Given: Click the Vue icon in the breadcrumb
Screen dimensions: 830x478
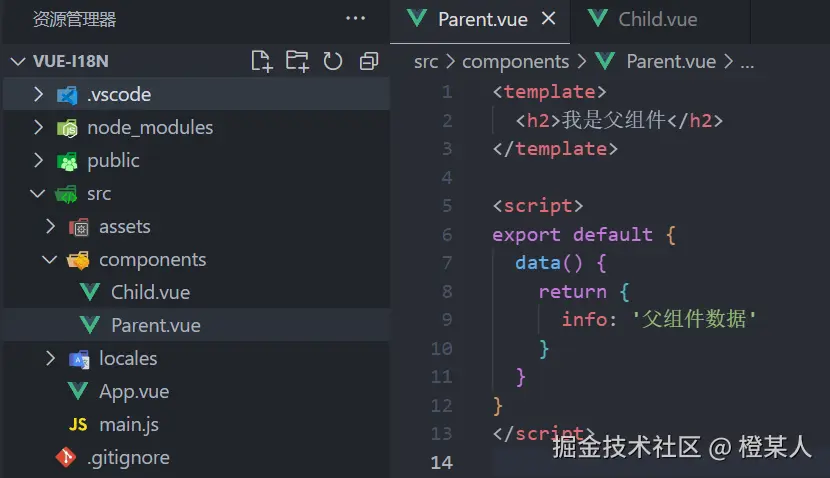Looking at the screenshot, I should point(605,61).
